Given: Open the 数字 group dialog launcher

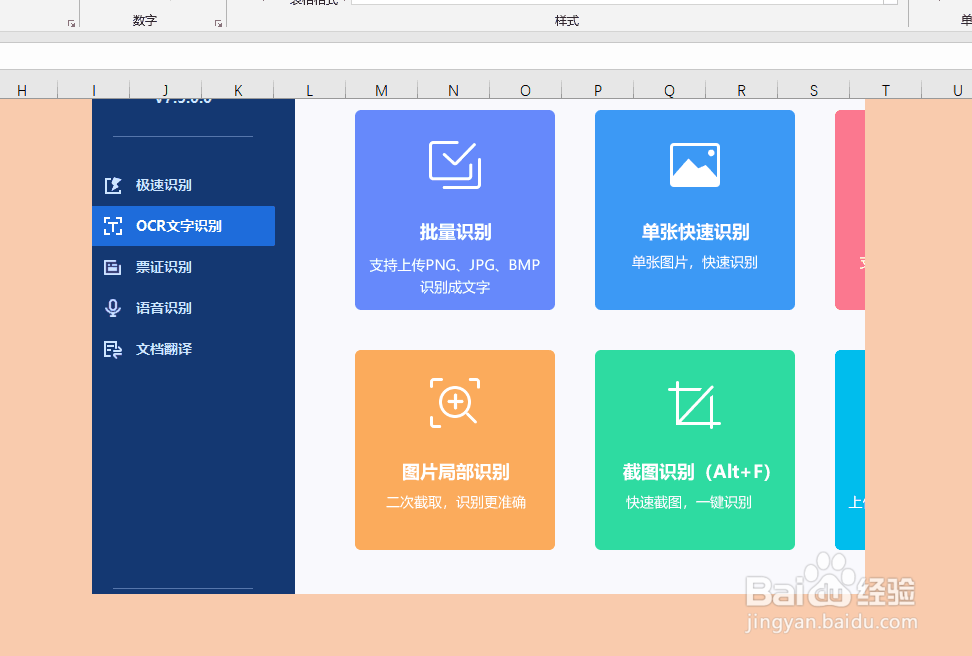Looking at the screenshot, I should 218,23.
